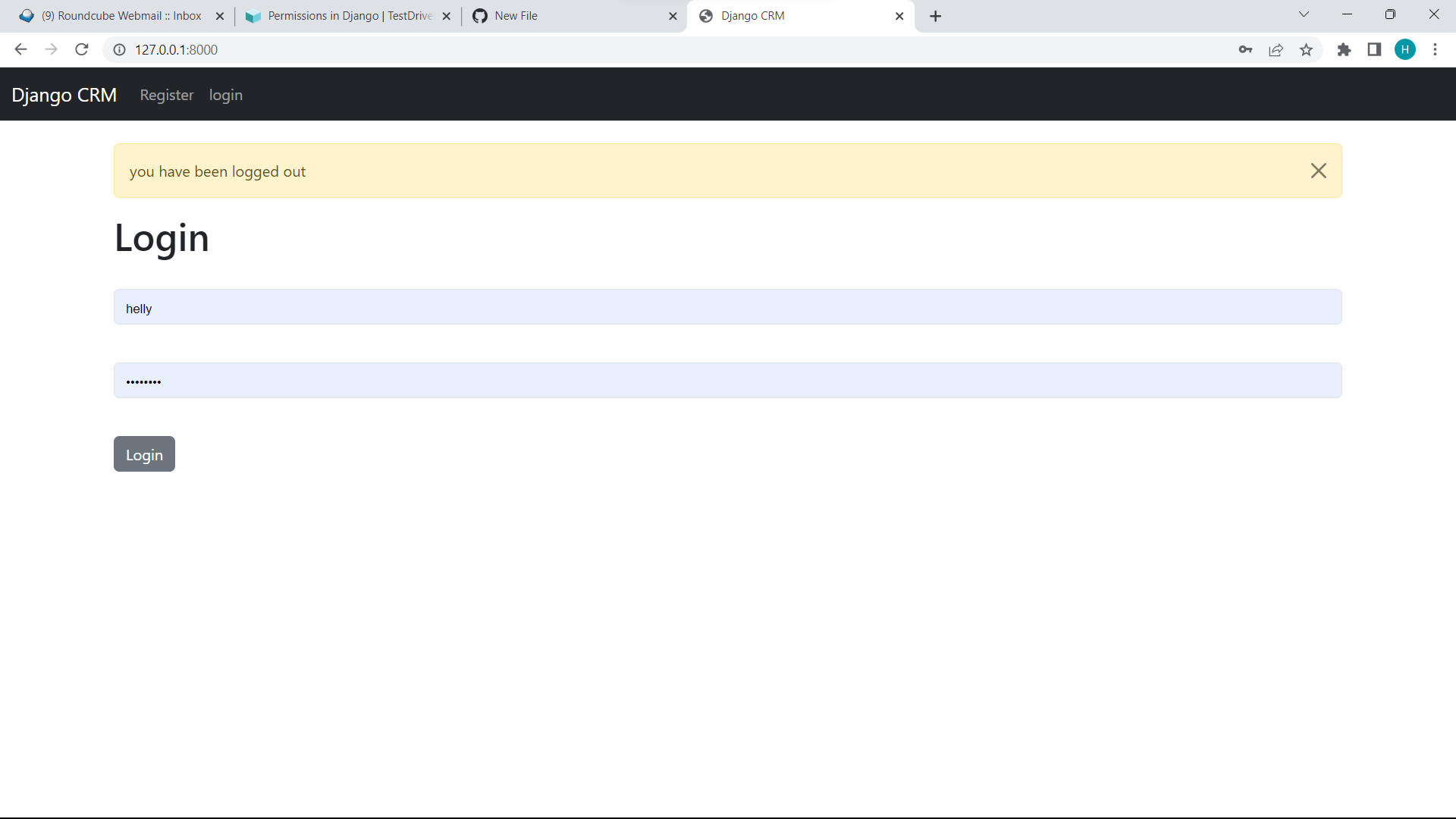Open the Register navbar link
This screenshot has height=819, width=1456.
click(167, 96)
